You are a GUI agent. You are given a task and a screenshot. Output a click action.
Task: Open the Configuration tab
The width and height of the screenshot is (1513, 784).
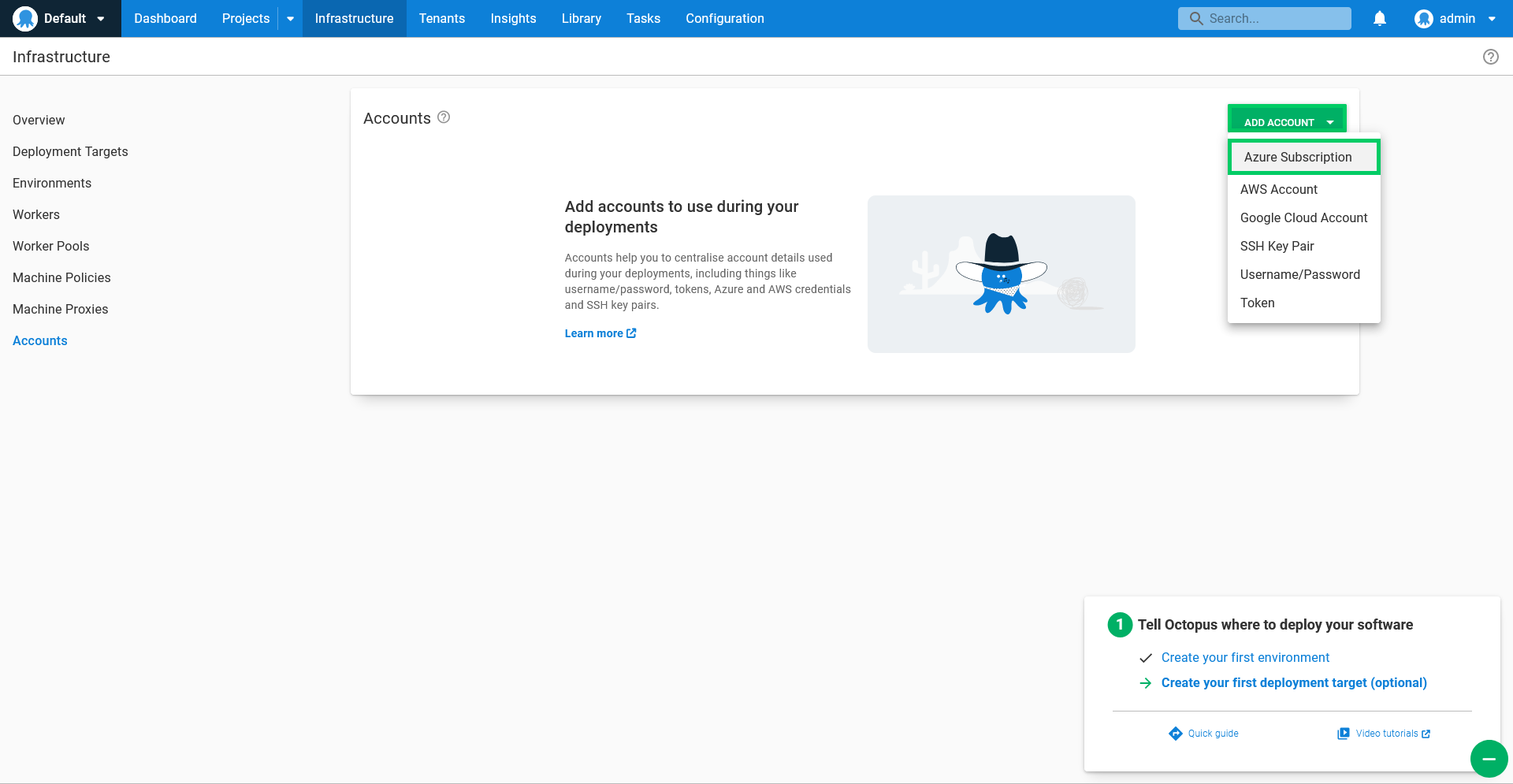[x=725, y=18]
